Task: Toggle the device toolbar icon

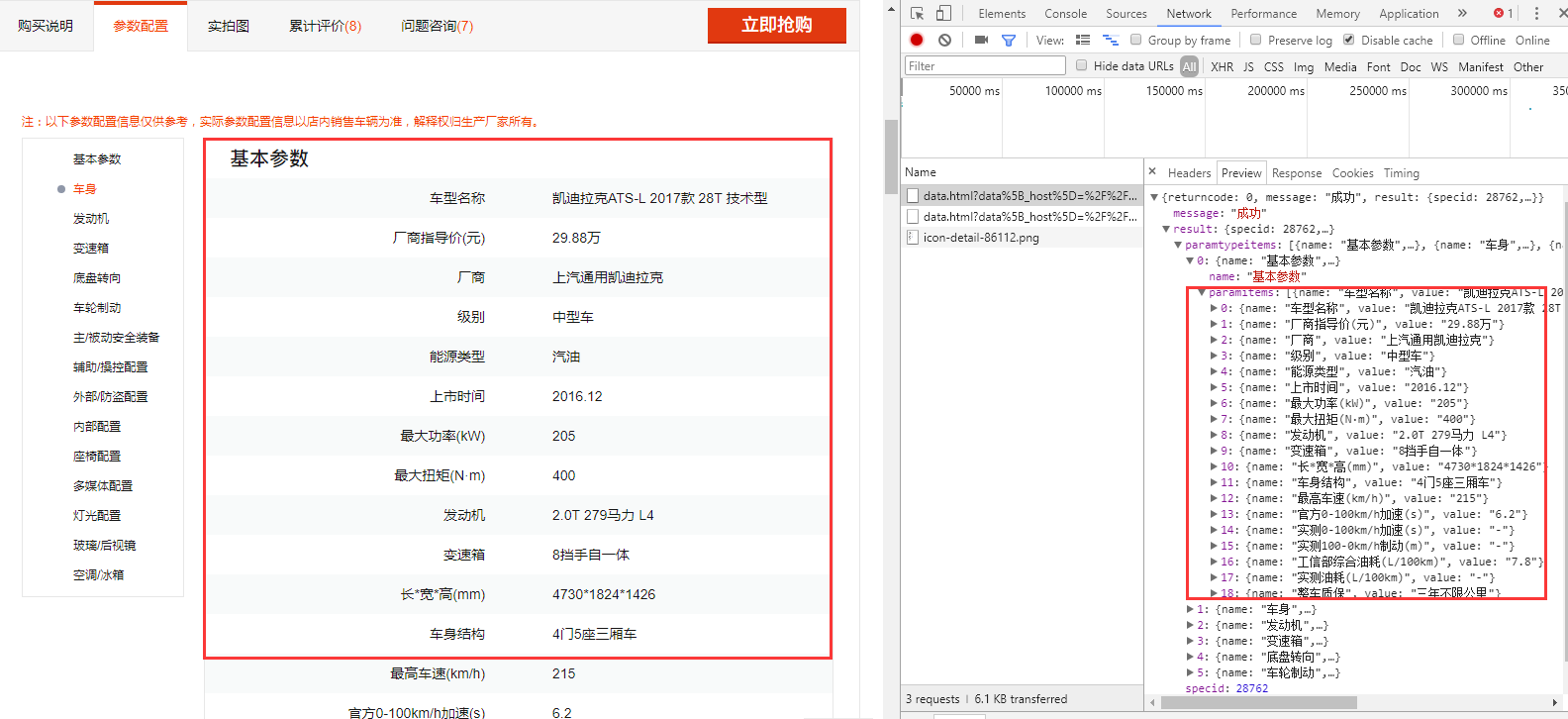Action: (943, 13)
